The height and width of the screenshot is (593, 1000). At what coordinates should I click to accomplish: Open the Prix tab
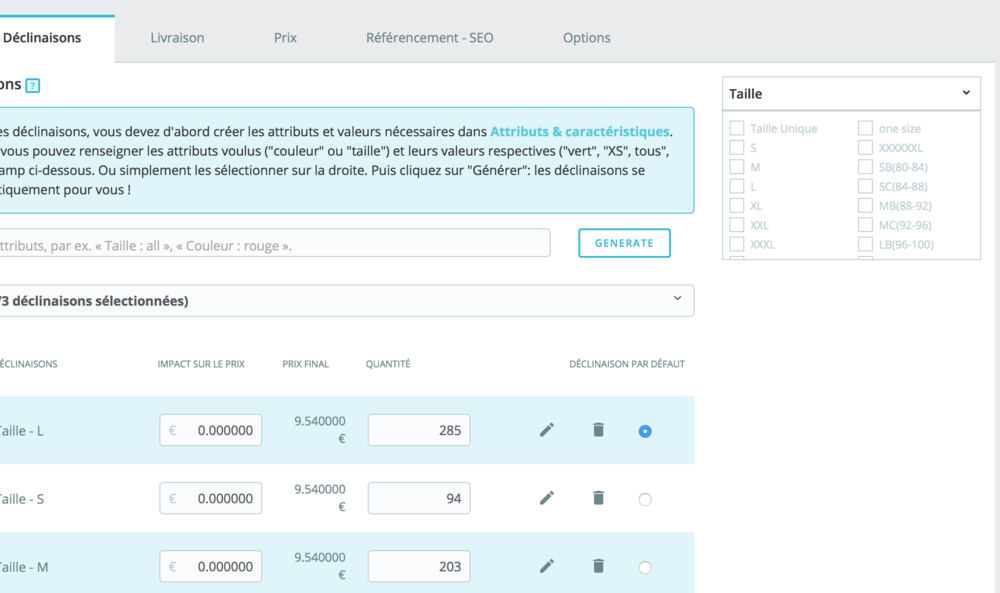pos(285,38)
